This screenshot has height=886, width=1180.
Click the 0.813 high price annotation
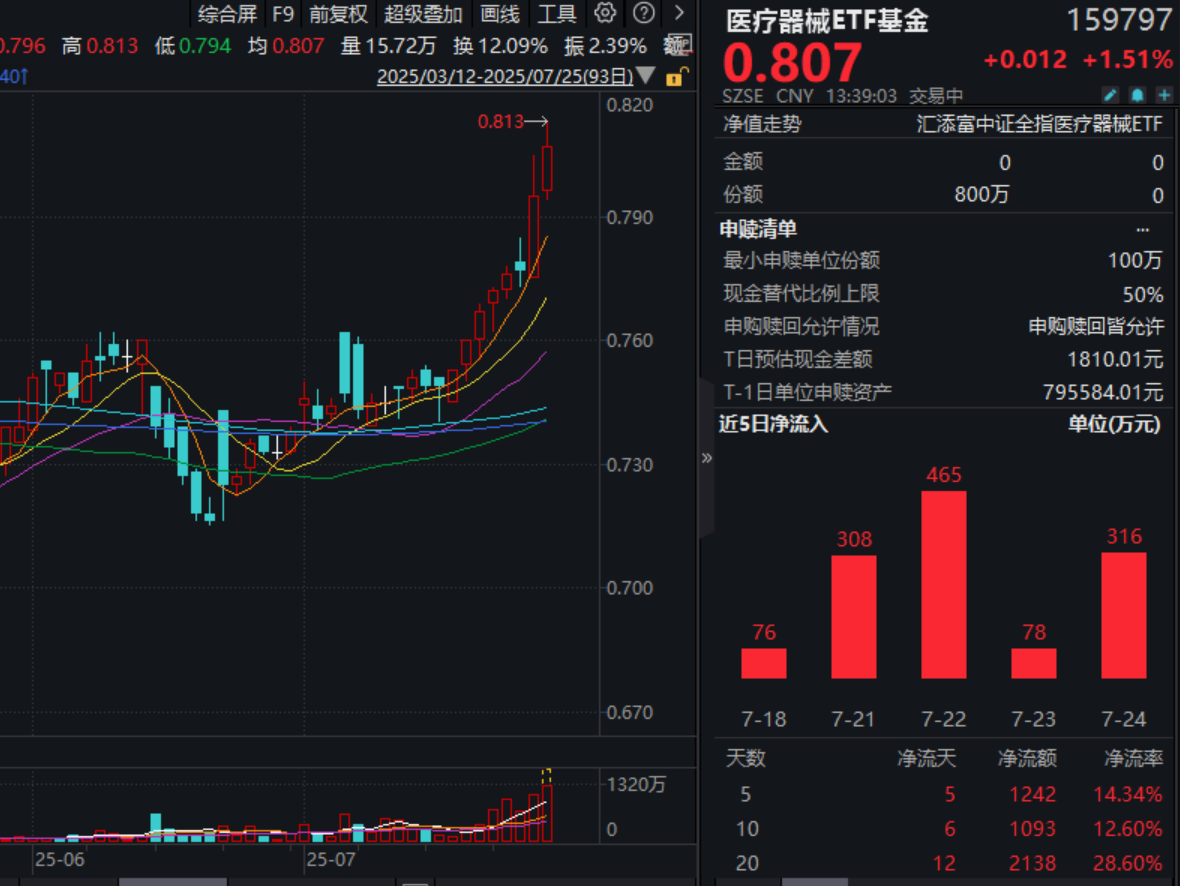(x=501, y=121)
